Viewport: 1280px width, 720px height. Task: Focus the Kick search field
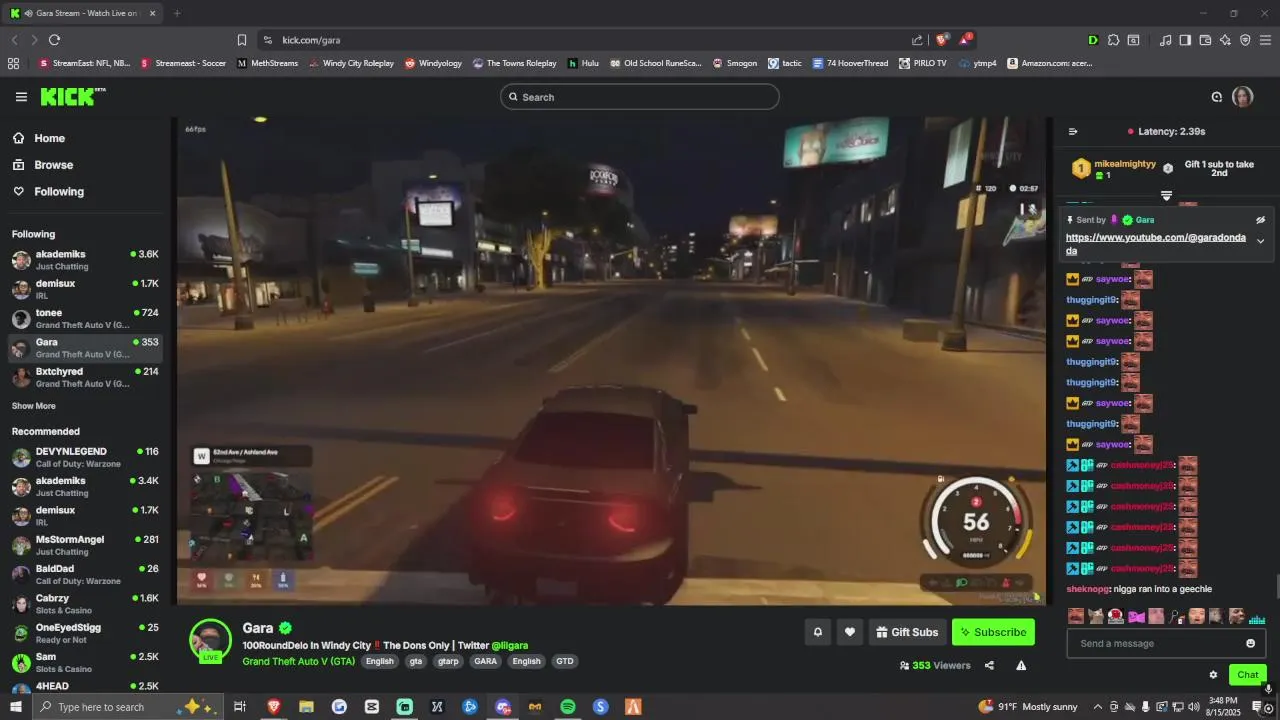click(x=640, y=97)
